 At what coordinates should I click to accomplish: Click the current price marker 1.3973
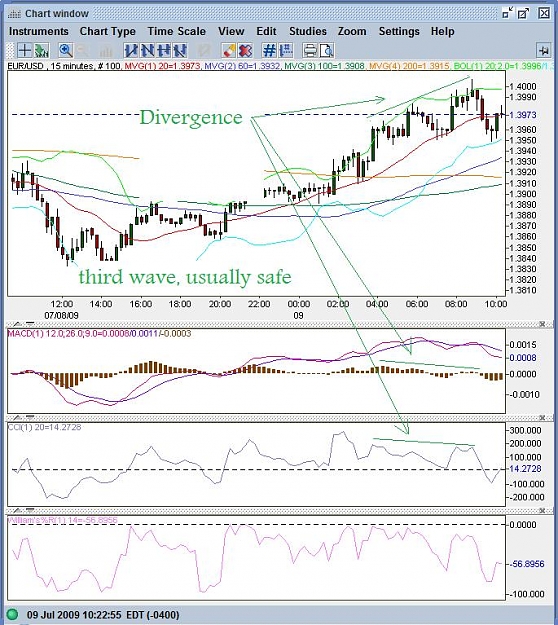(x=523, y=115)
